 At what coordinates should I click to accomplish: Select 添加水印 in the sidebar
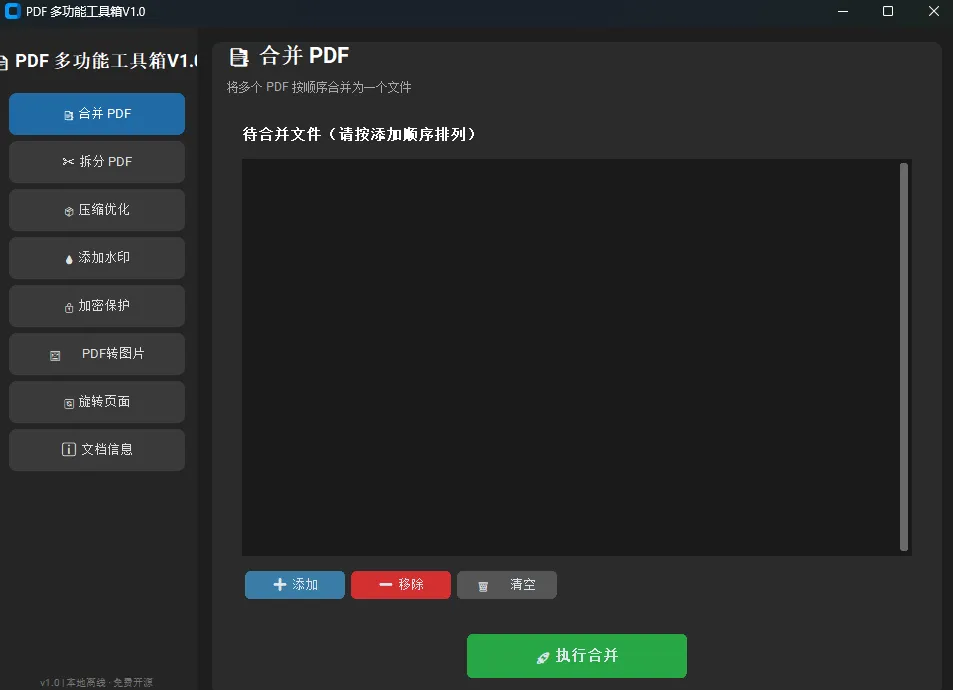[x=97, y=258]
